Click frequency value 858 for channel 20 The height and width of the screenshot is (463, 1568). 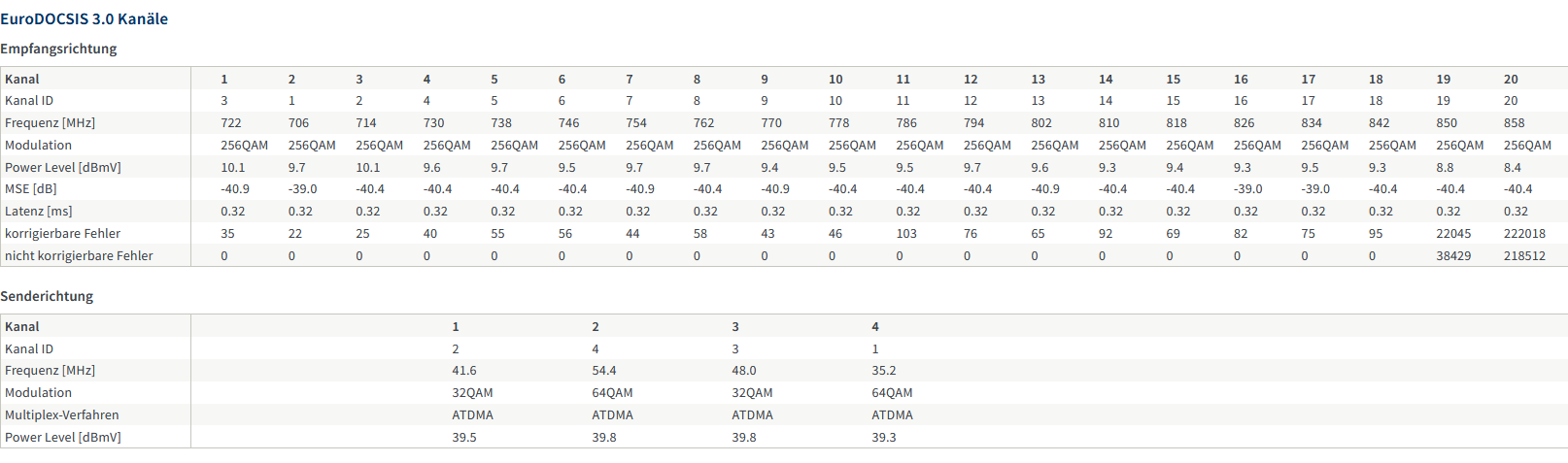(x=1514, y=123)
